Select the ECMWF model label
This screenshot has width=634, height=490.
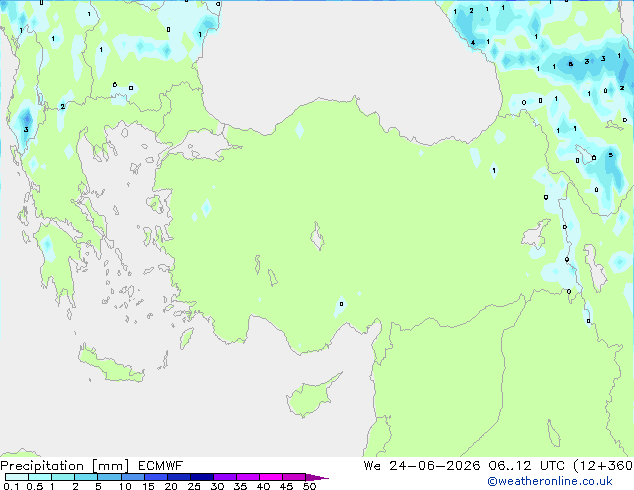tap(161, 466)
